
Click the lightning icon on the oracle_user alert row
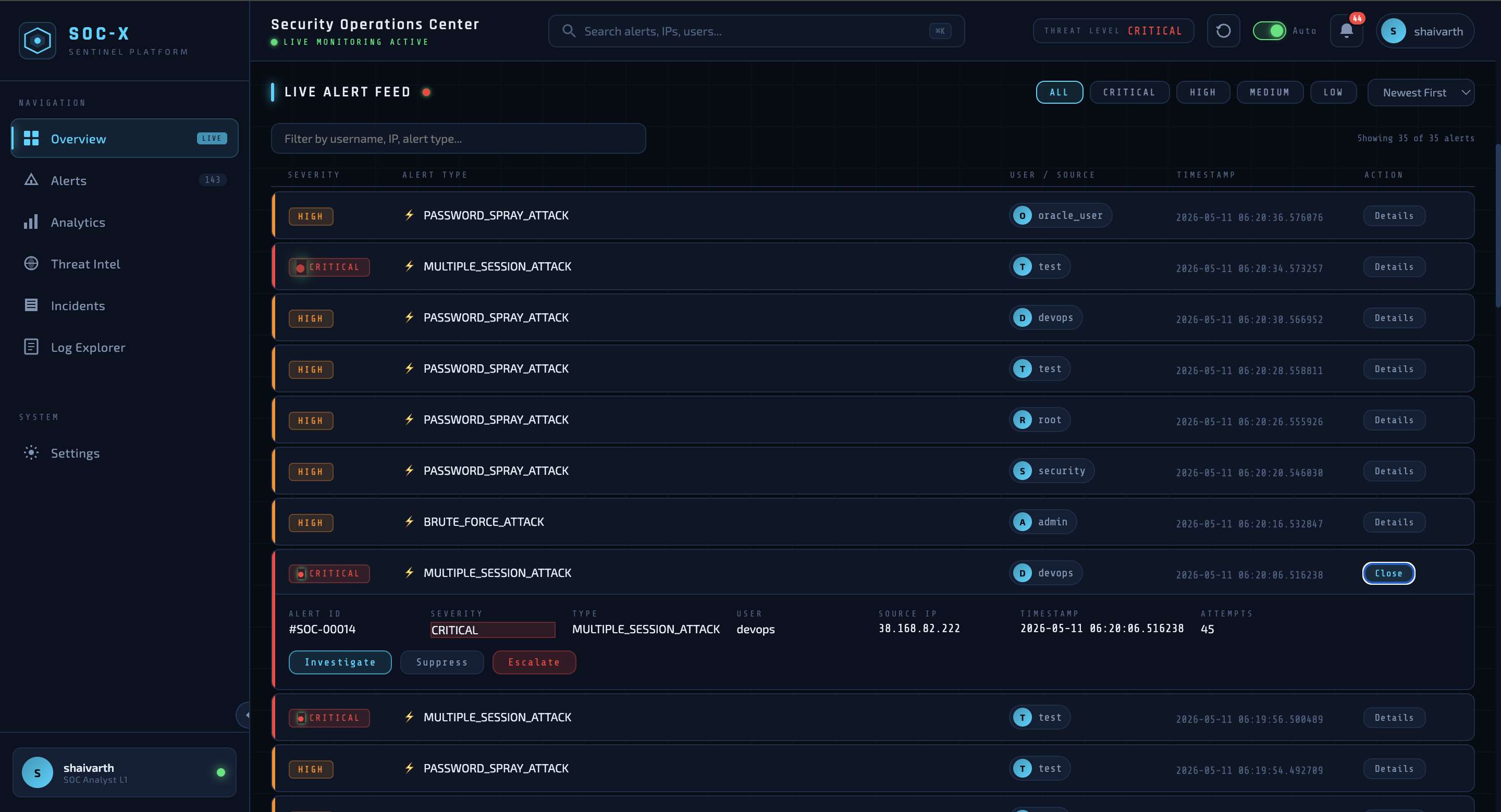tap(410, 215)
